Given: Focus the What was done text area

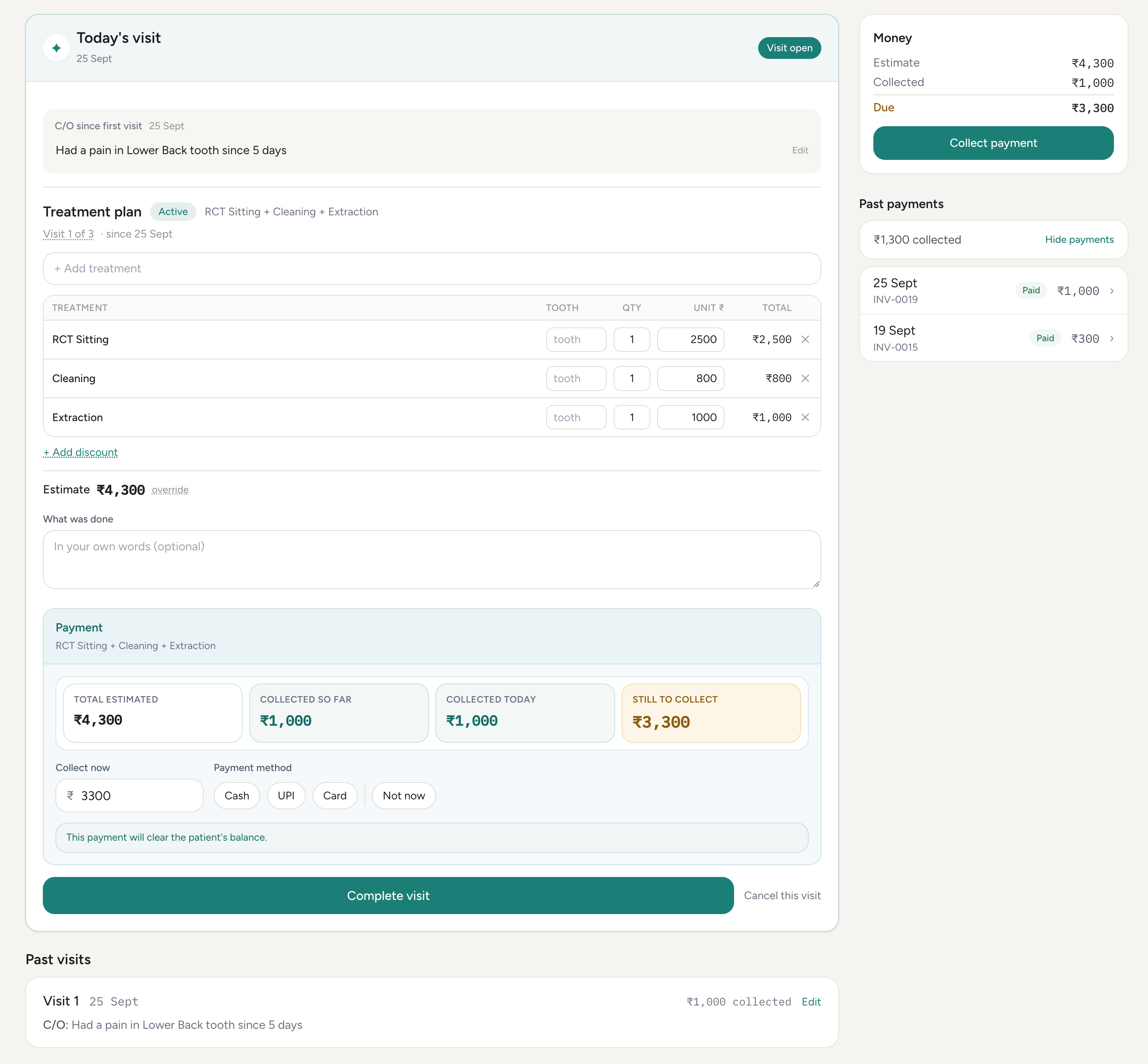Looking at the screenshot, I should tap(432, 559).
